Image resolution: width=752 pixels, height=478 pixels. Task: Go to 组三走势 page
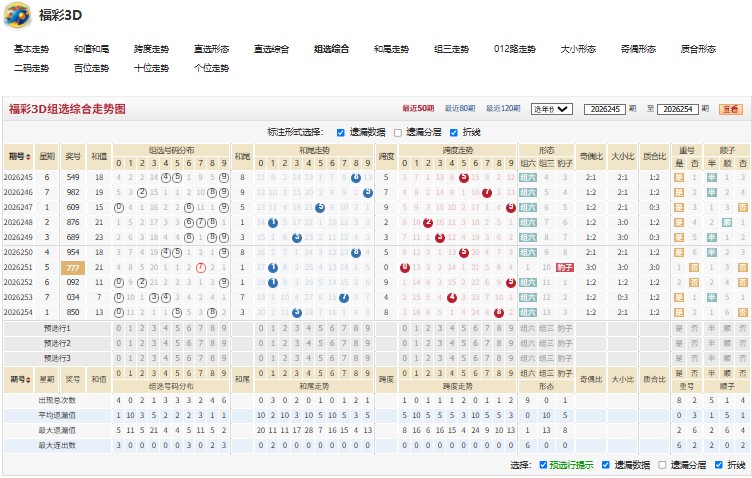tap(451, 49)
